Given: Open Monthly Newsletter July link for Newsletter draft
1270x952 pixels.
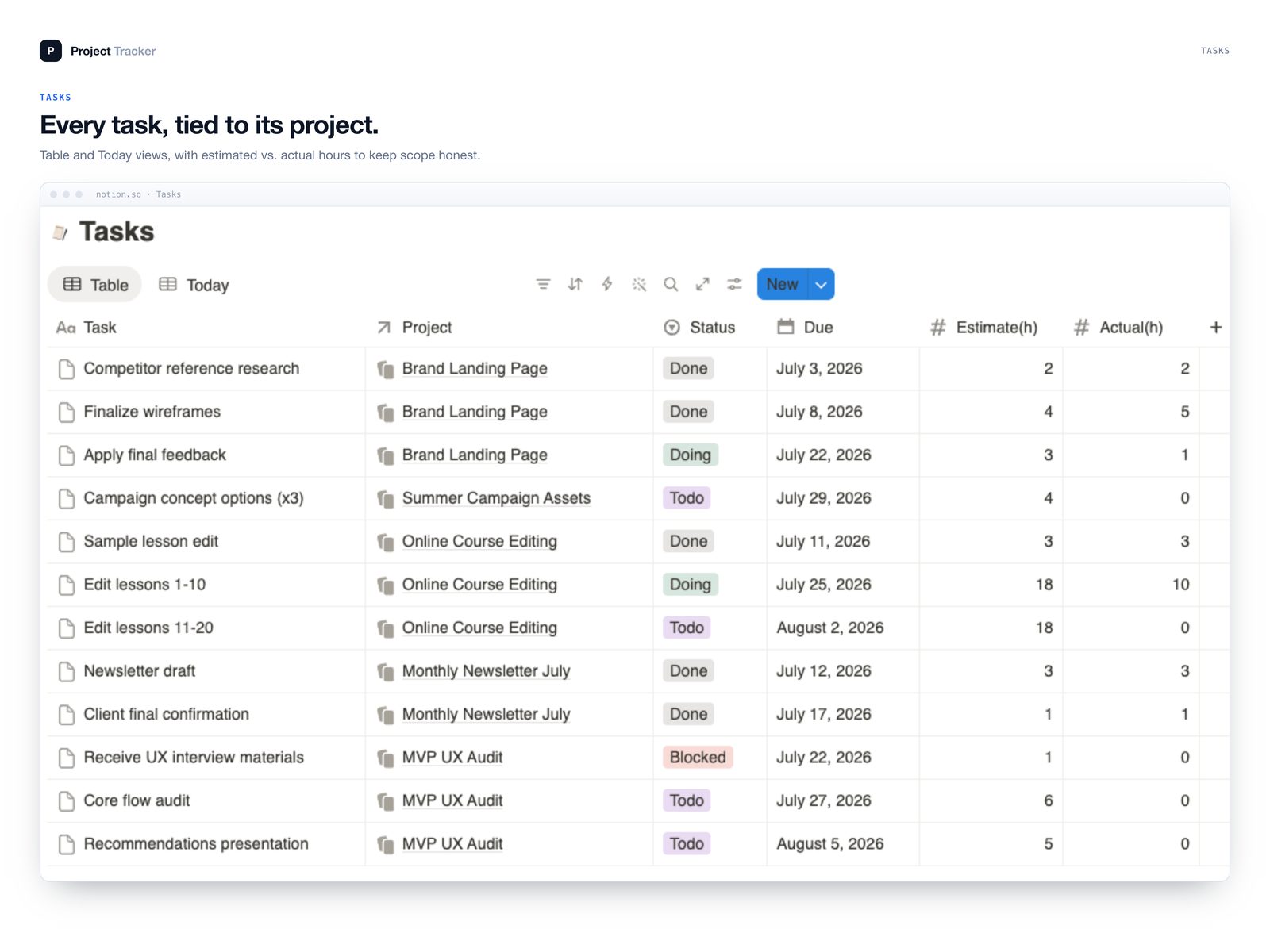Looking at the screenshot, I should pyautogui.click(x=486, y=671).
